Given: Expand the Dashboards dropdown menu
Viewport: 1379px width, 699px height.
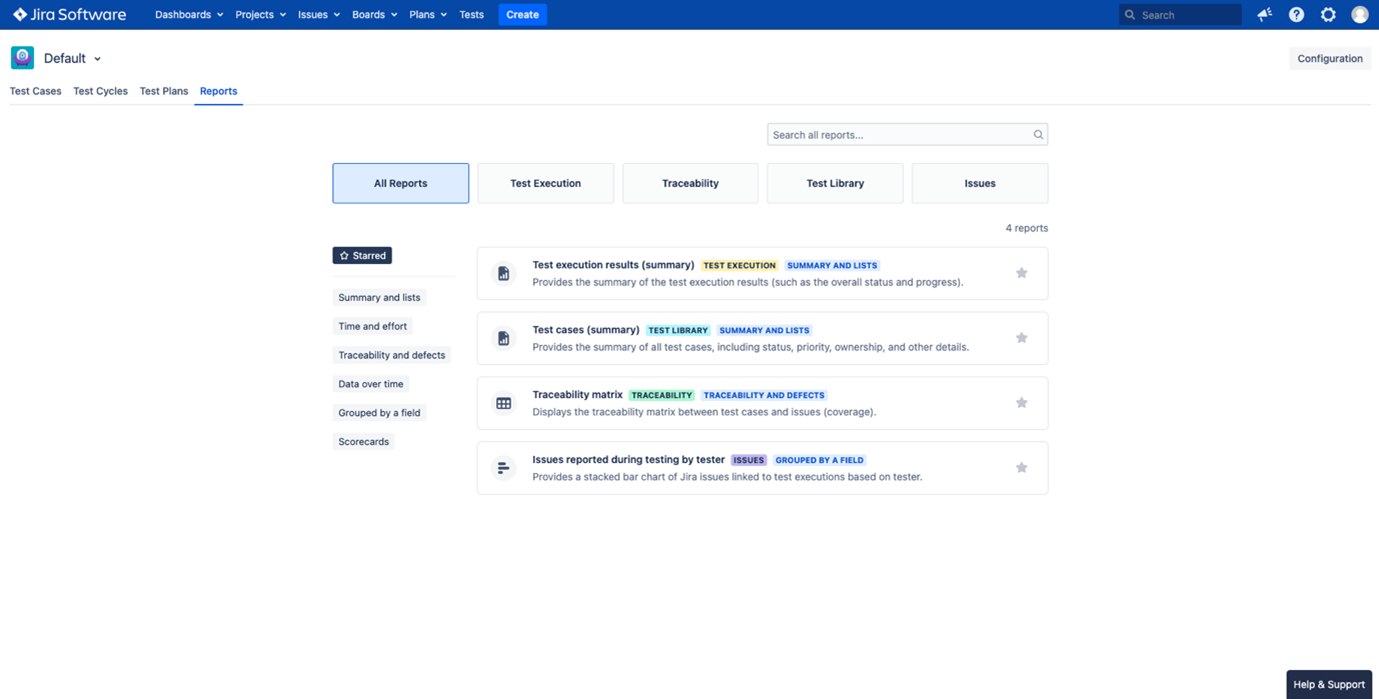Looking at the screenshot, I should pyautogui.click(x=188, y=15).
